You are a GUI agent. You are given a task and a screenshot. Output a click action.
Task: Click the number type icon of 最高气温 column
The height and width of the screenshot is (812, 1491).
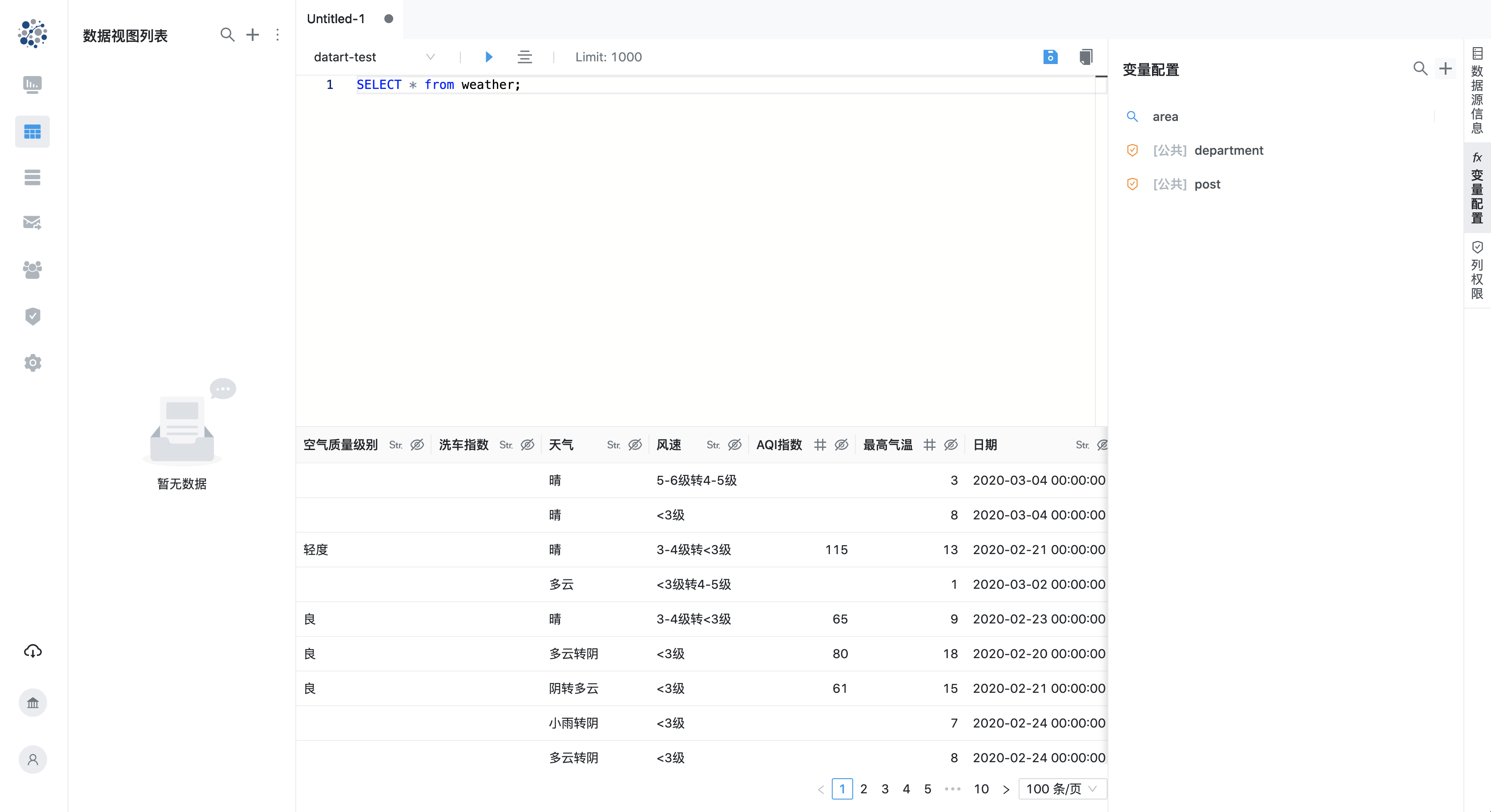(x=929, y=445)
